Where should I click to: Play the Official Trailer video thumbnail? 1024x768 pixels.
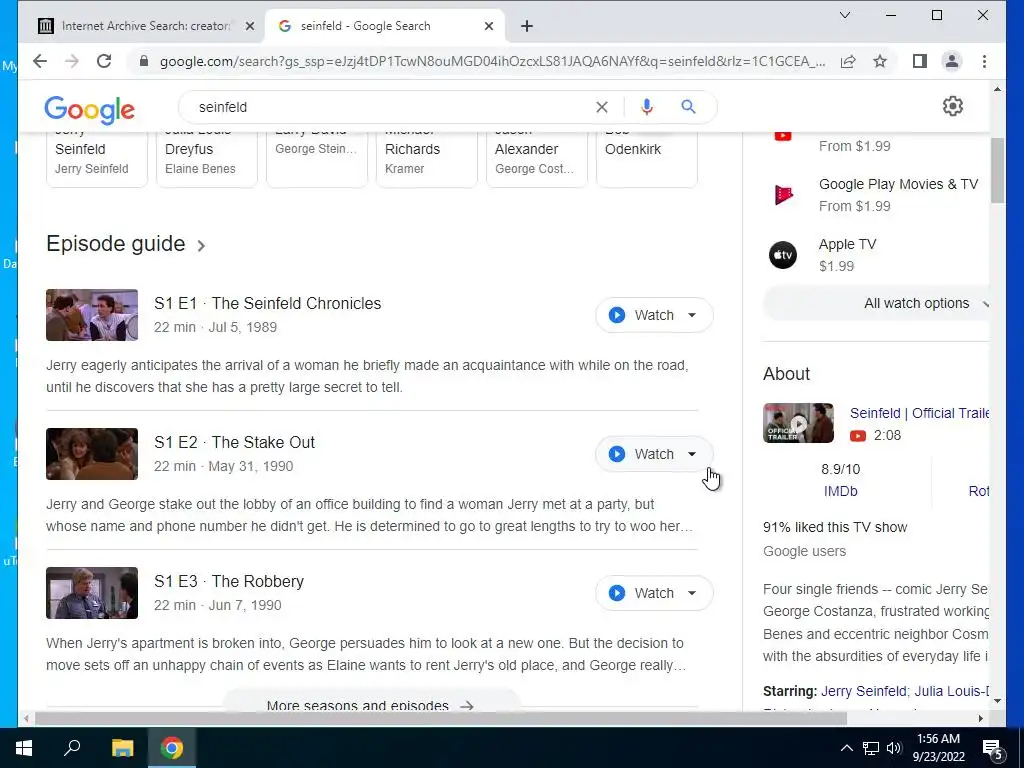[x=798, y=423]
